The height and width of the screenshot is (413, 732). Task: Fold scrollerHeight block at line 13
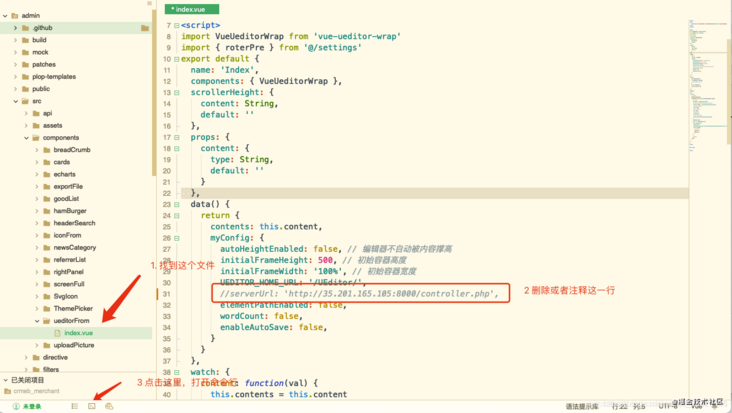[x=176, y=92]
